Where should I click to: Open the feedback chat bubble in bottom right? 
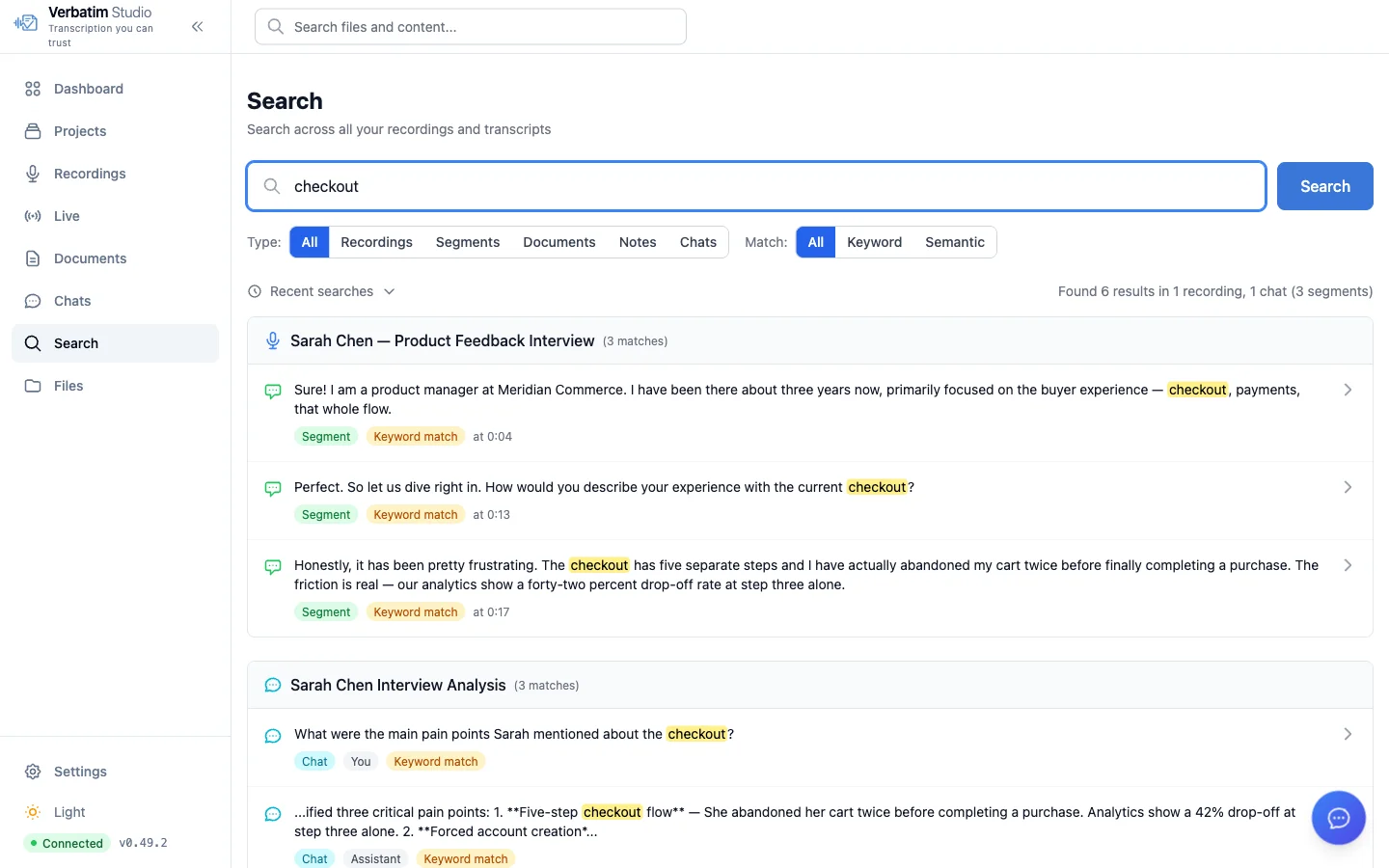point(1339,818)
